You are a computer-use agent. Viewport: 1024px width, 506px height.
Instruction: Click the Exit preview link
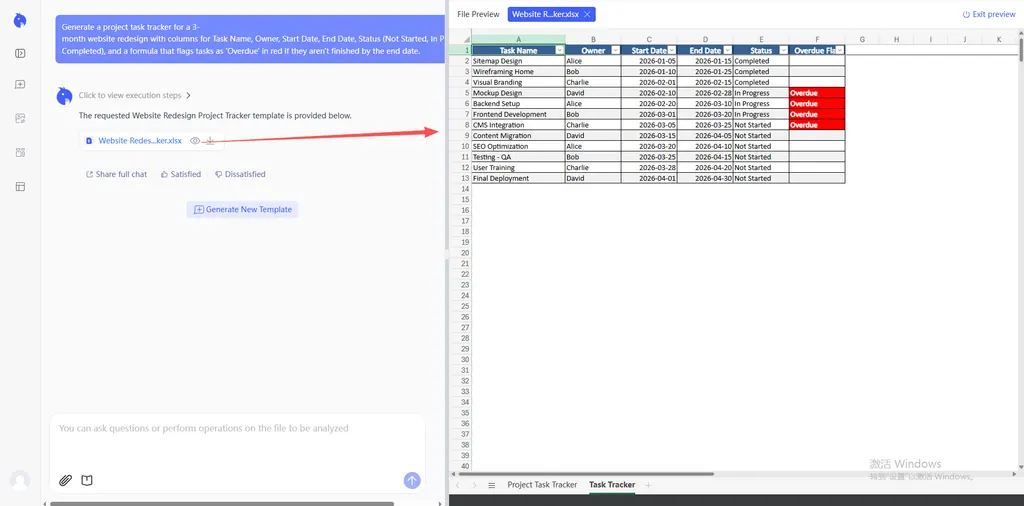(989, 14)
